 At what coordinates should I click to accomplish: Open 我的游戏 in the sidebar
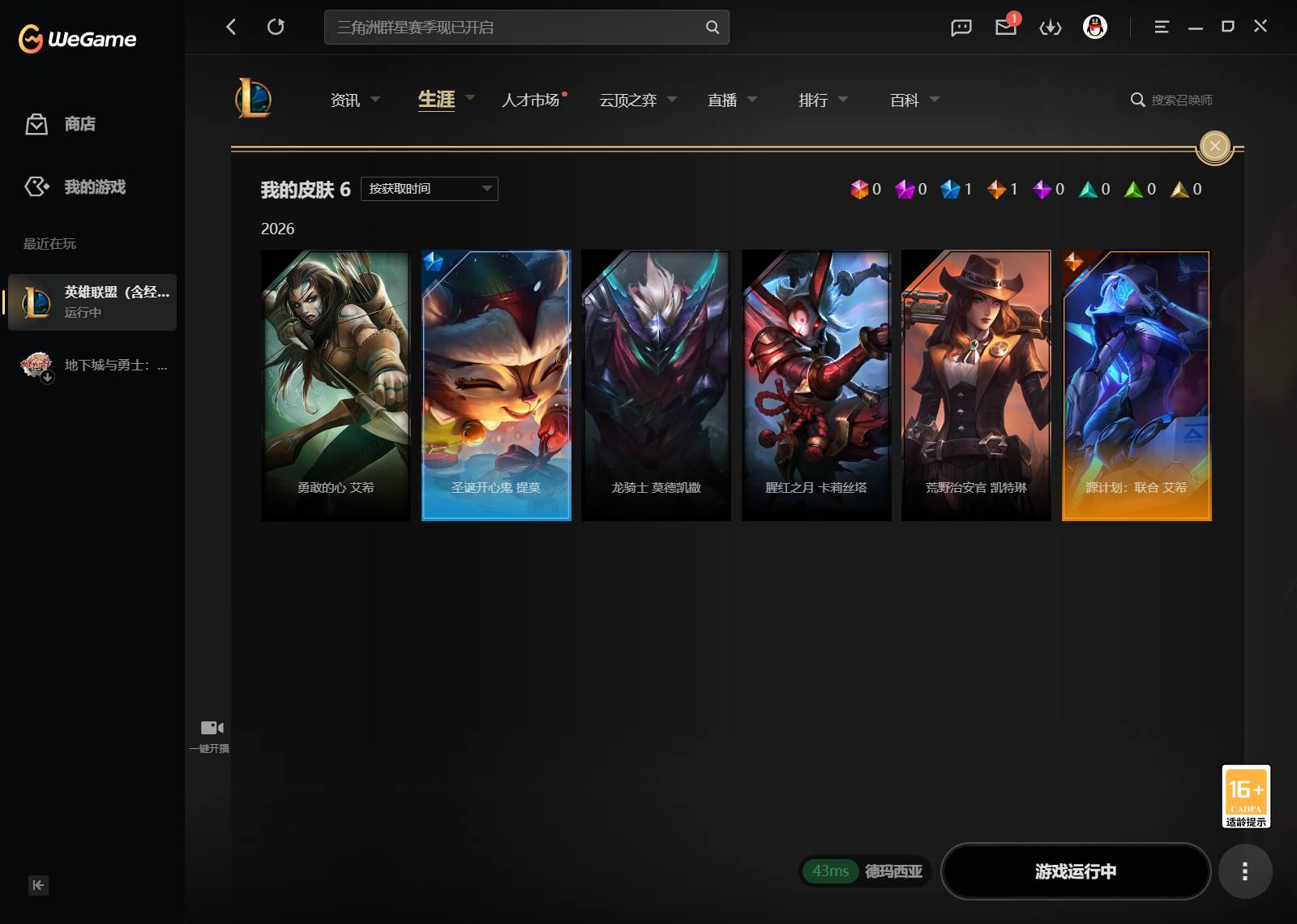click(95, 187)
